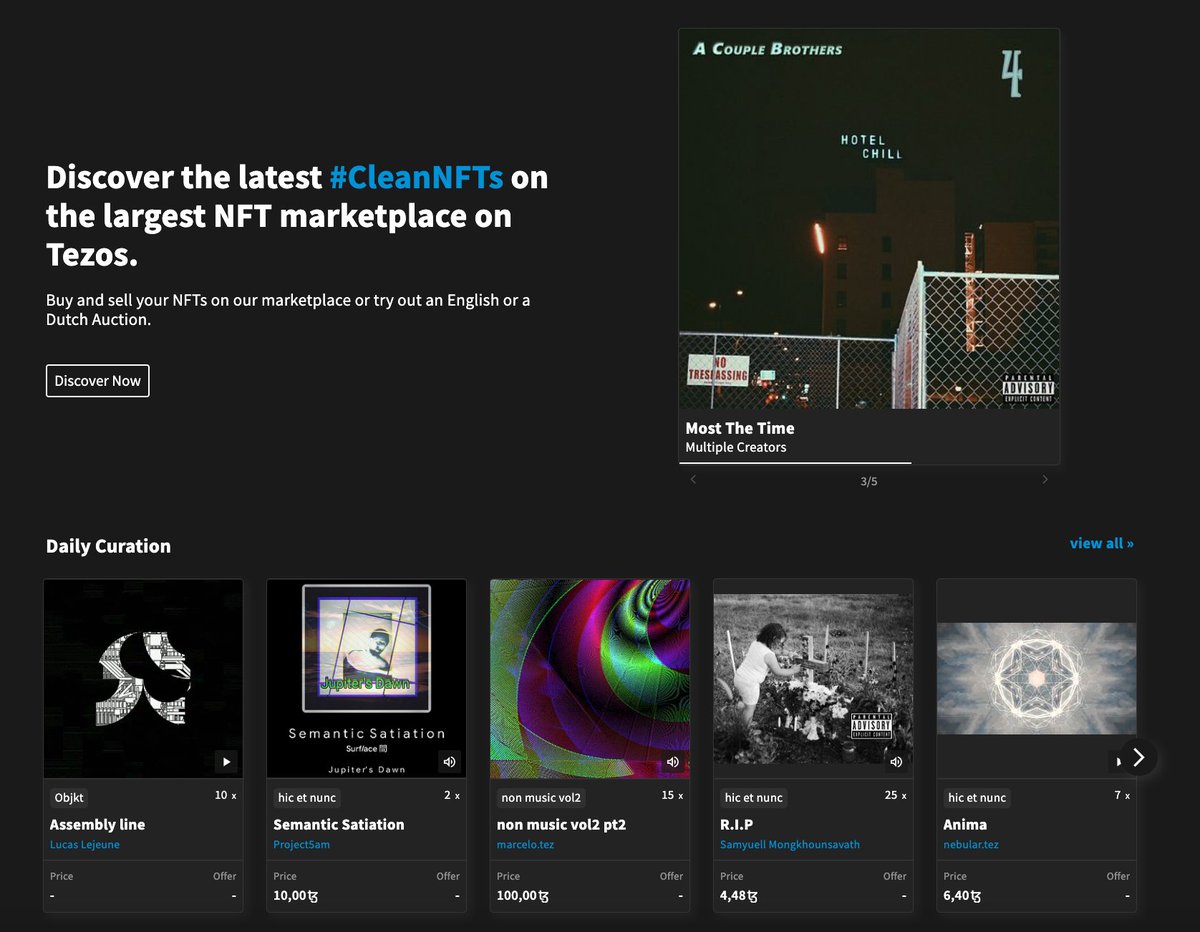This screenshot has width=1200, height=932.
Task: Click the 25 x edition count
Action: 896,796
